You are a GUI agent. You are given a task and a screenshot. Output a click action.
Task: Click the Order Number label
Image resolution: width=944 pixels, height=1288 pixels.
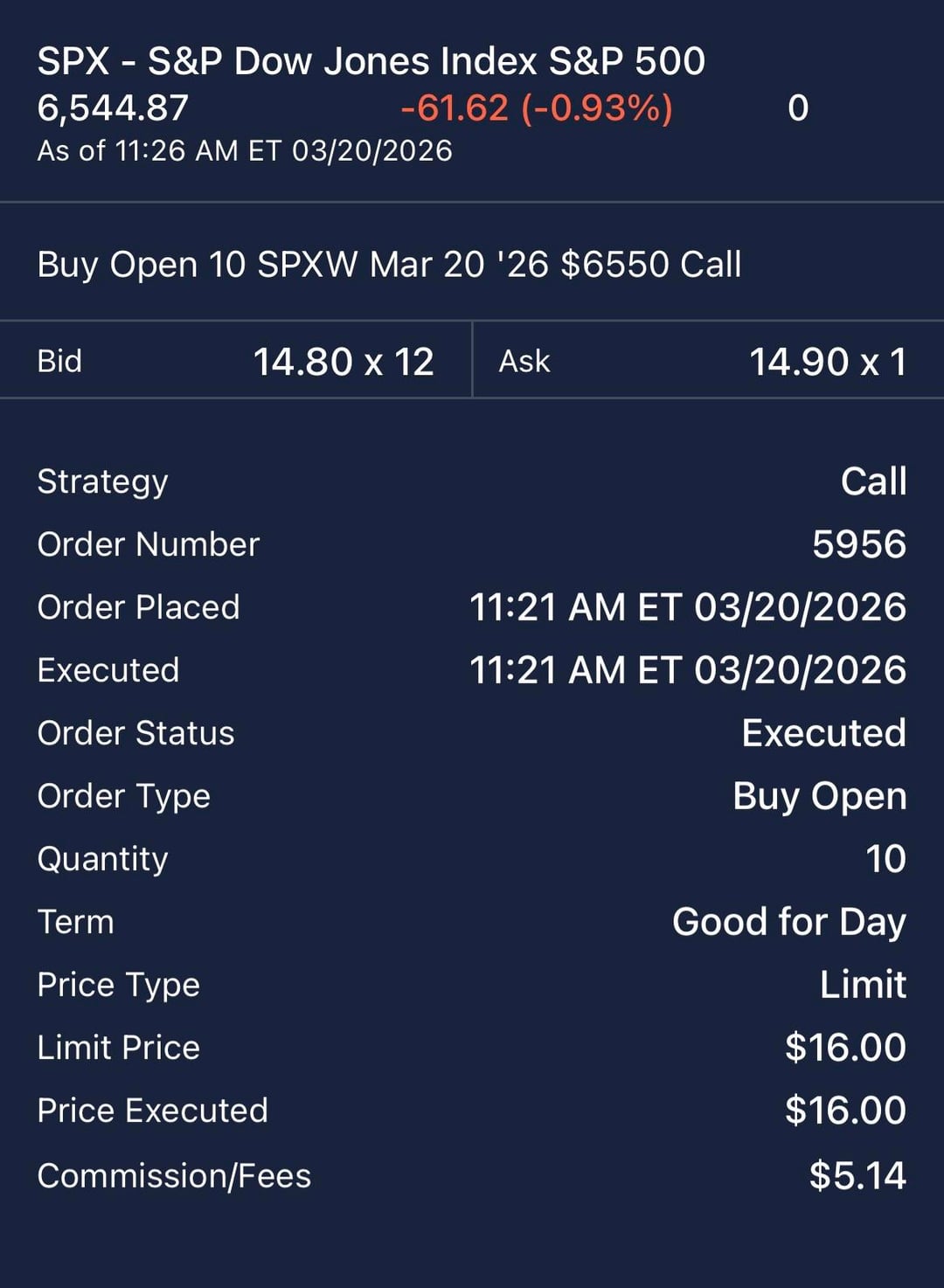pyautogui.click(x=148, y=544)
